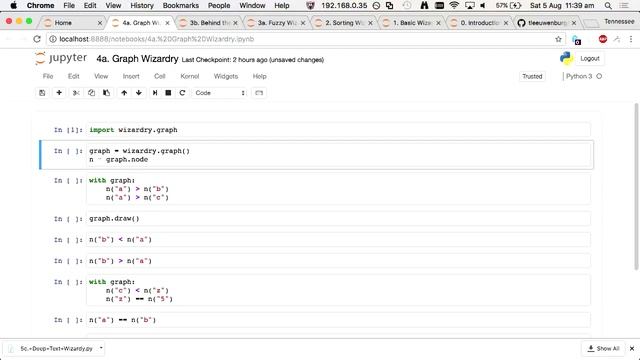
Task: Bookmark this page with the star icon
Action: [558, 39]
